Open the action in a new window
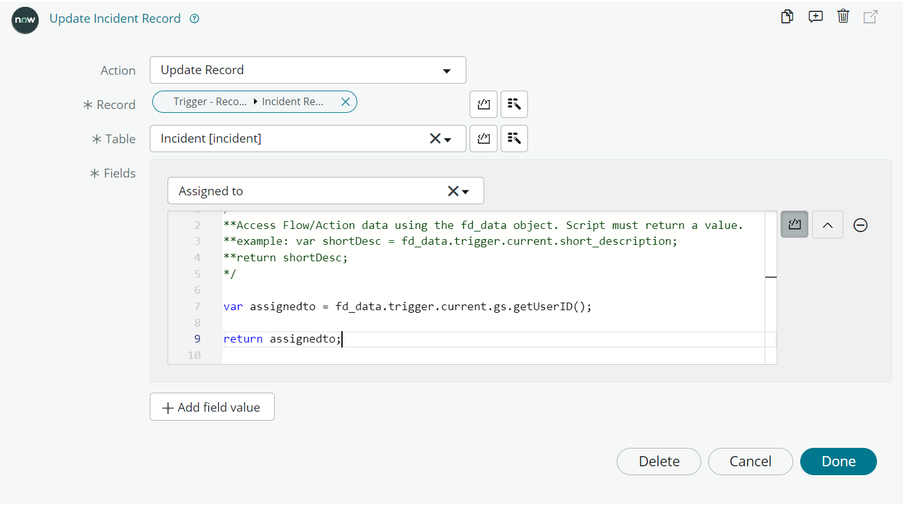Viewport: 903px width, 515px height. [x=871, y=16]
